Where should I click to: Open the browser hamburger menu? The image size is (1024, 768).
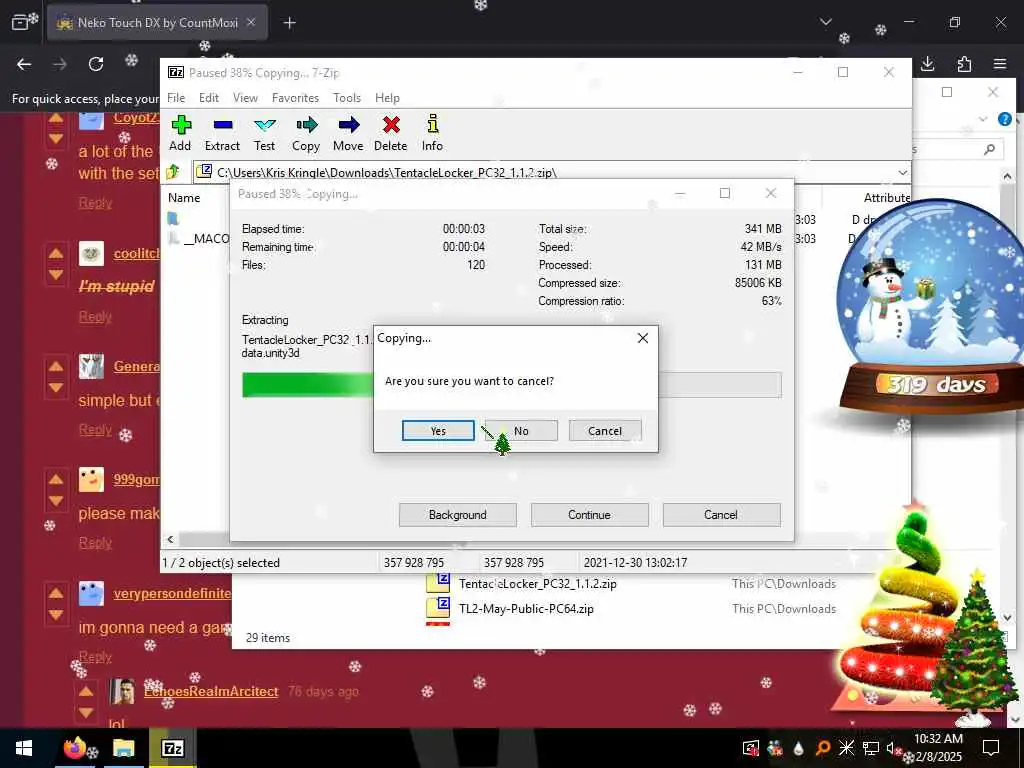click(x=1000, y=64)
